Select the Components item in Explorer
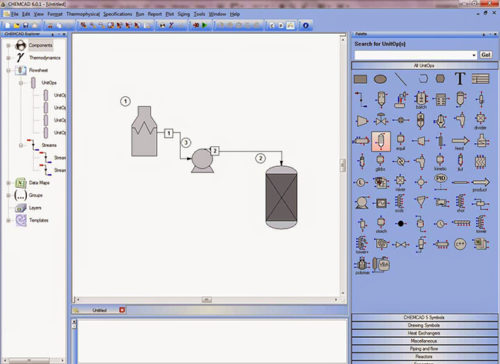This screenshot has width=500, height=364. (40, 45)
